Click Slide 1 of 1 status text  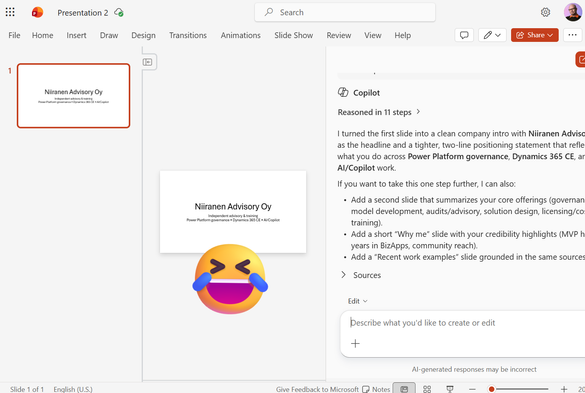tap(27, 389)
